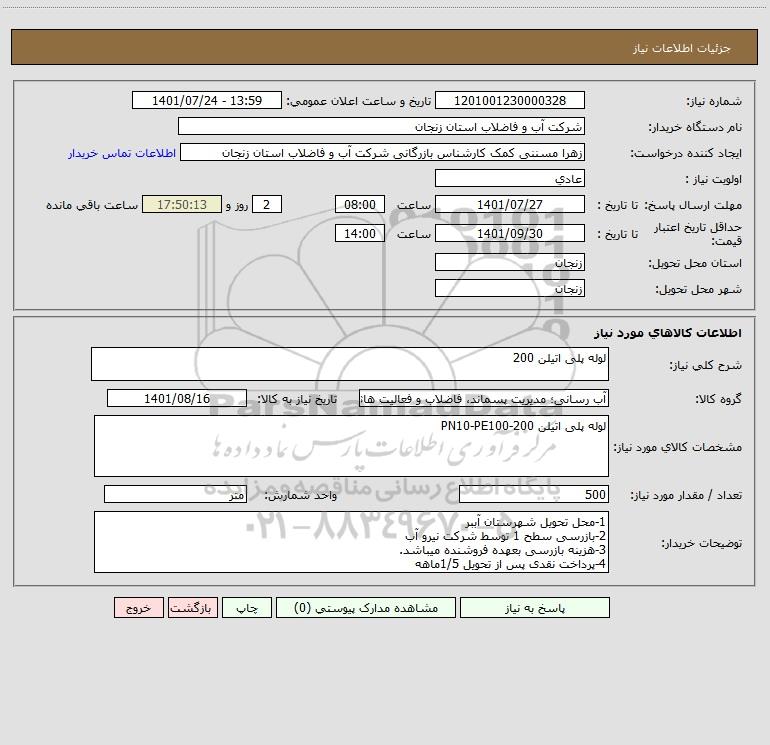Click the section title اطلاعات کالاهای مورد نیاز

click(668, 333)
